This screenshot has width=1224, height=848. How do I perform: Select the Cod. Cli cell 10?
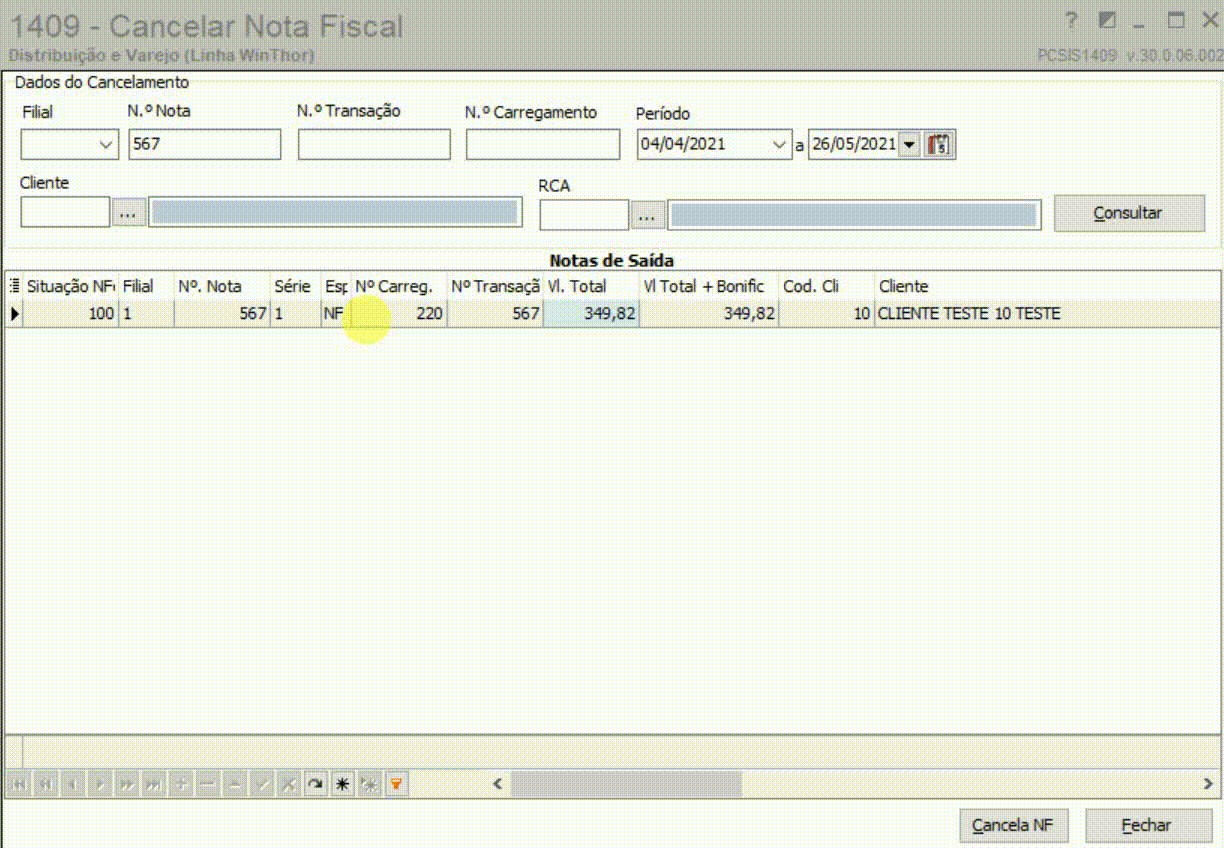[x=827, y=314]
